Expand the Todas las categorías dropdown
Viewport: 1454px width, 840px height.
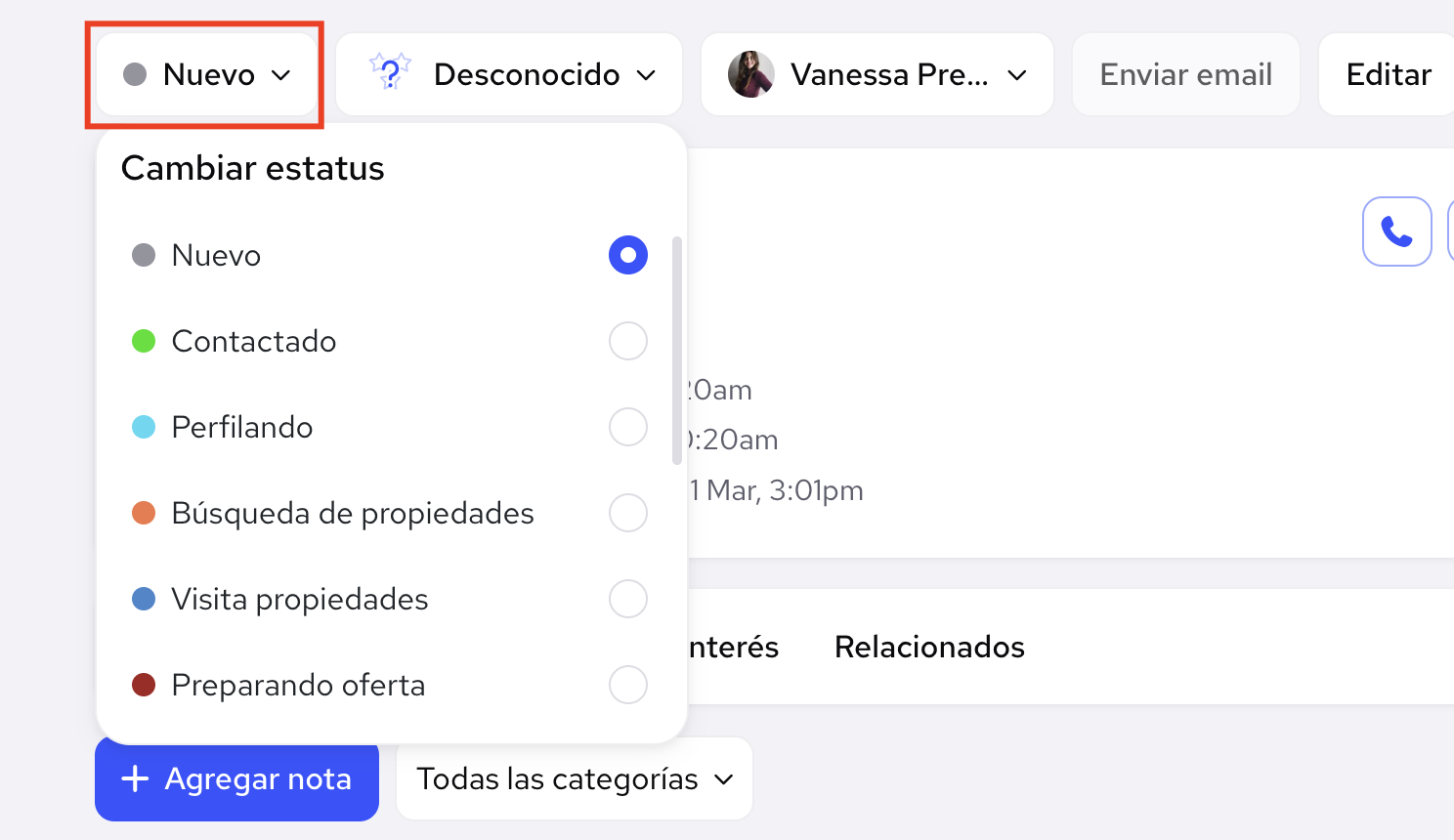pos(575,778)
